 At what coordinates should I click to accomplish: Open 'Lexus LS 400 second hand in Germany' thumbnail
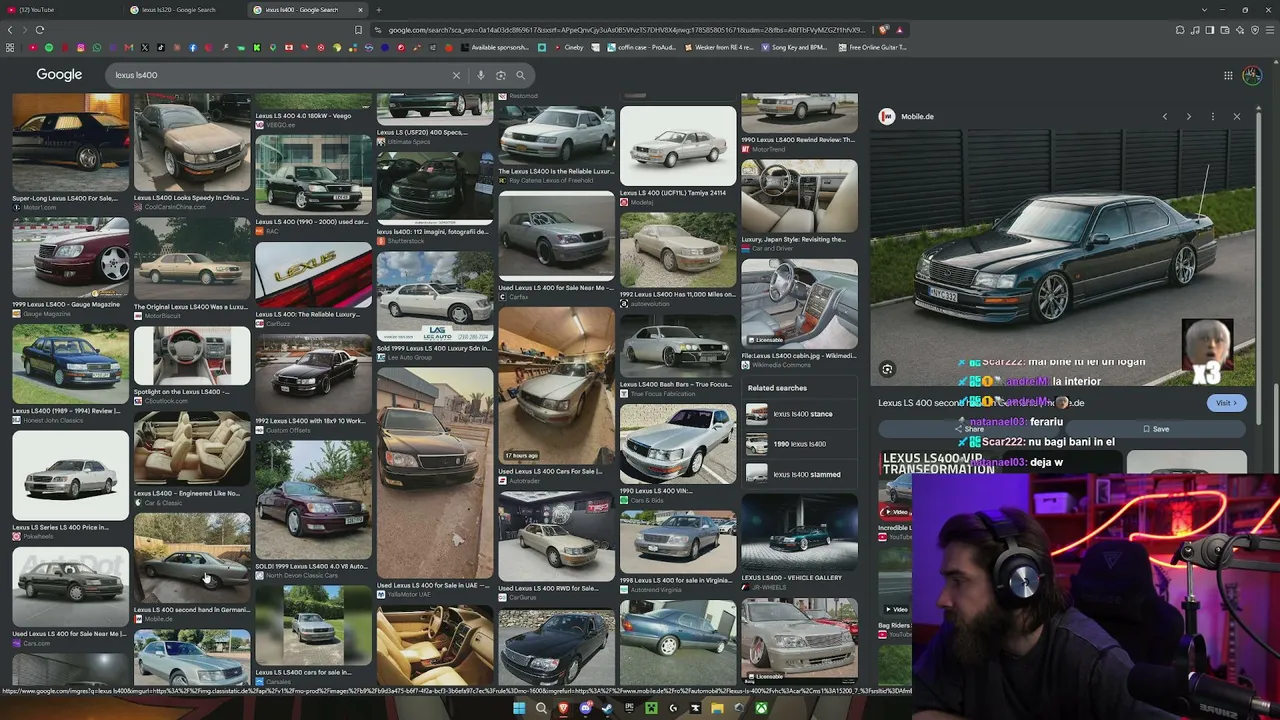[192, 559]
